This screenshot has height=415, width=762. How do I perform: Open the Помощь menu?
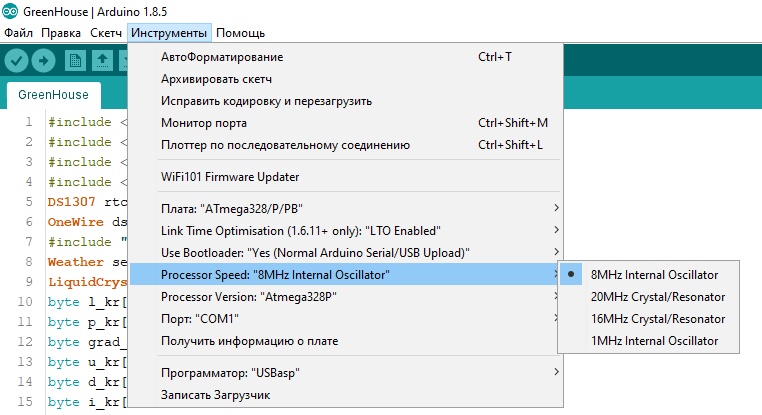(241, 33)
